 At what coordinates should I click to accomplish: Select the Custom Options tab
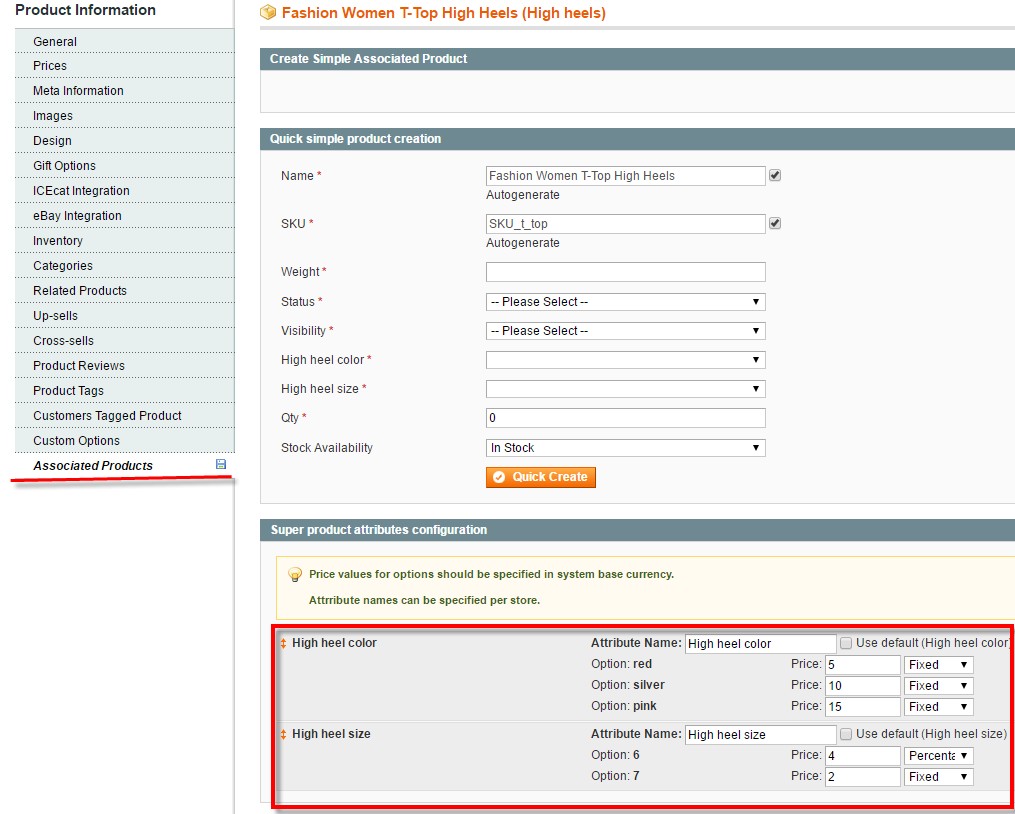click(75, 440)
